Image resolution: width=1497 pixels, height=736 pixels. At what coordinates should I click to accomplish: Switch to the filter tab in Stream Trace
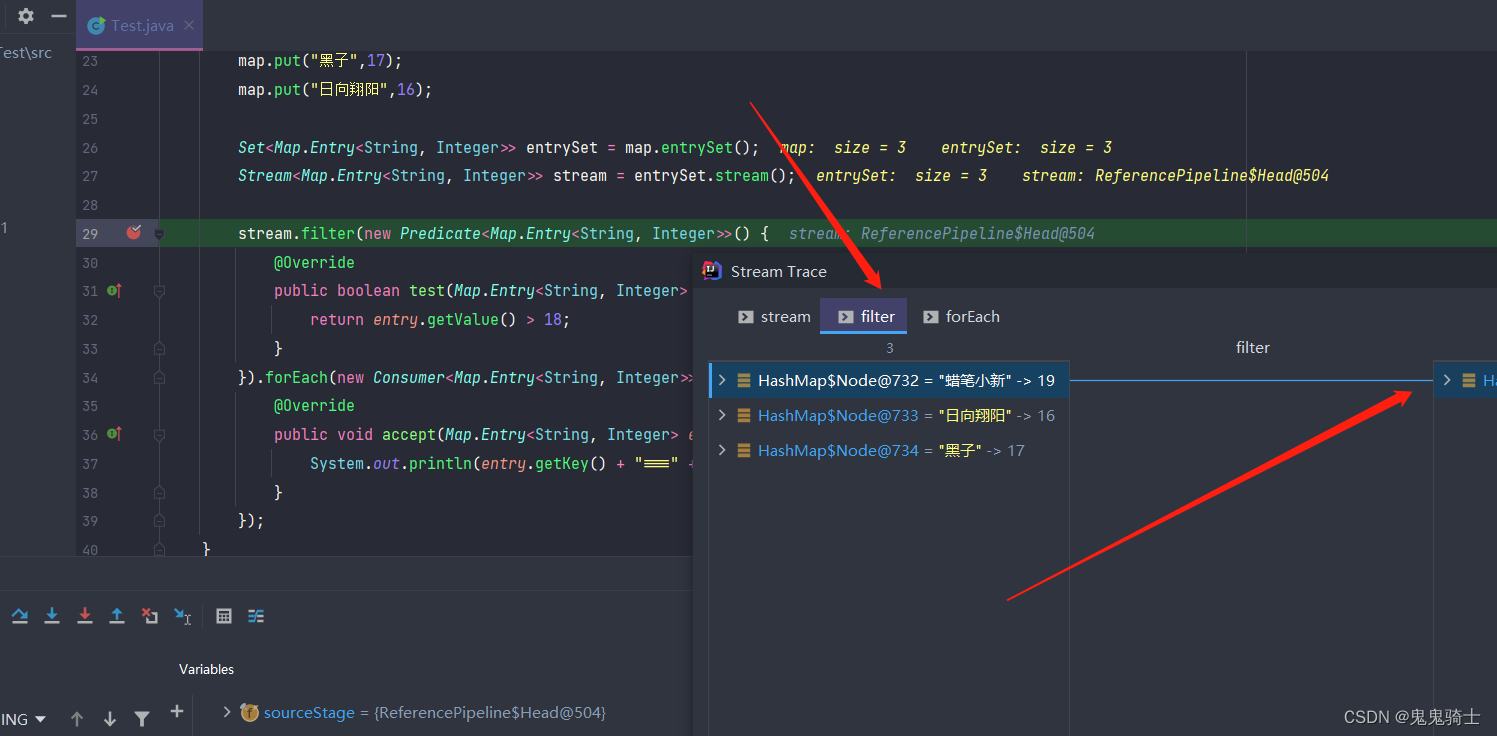pyautogui.click(x=865, y=317)
